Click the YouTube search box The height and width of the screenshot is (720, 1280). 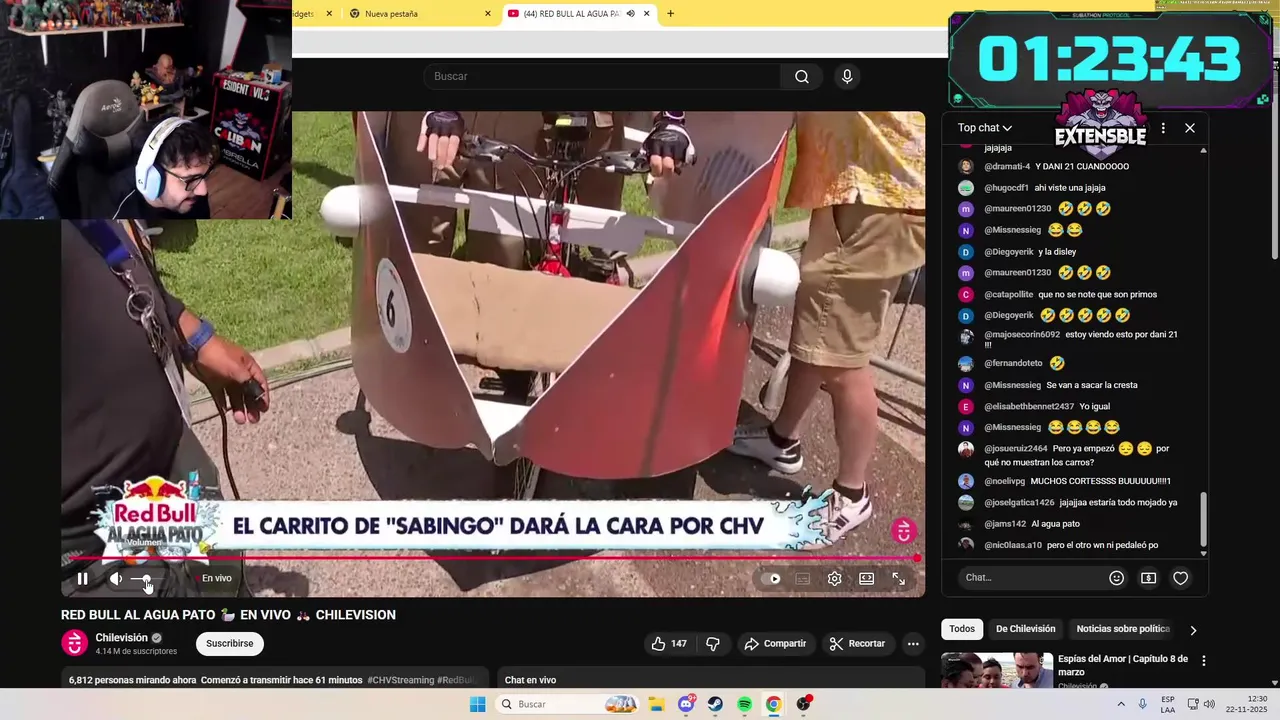point(602,76)
